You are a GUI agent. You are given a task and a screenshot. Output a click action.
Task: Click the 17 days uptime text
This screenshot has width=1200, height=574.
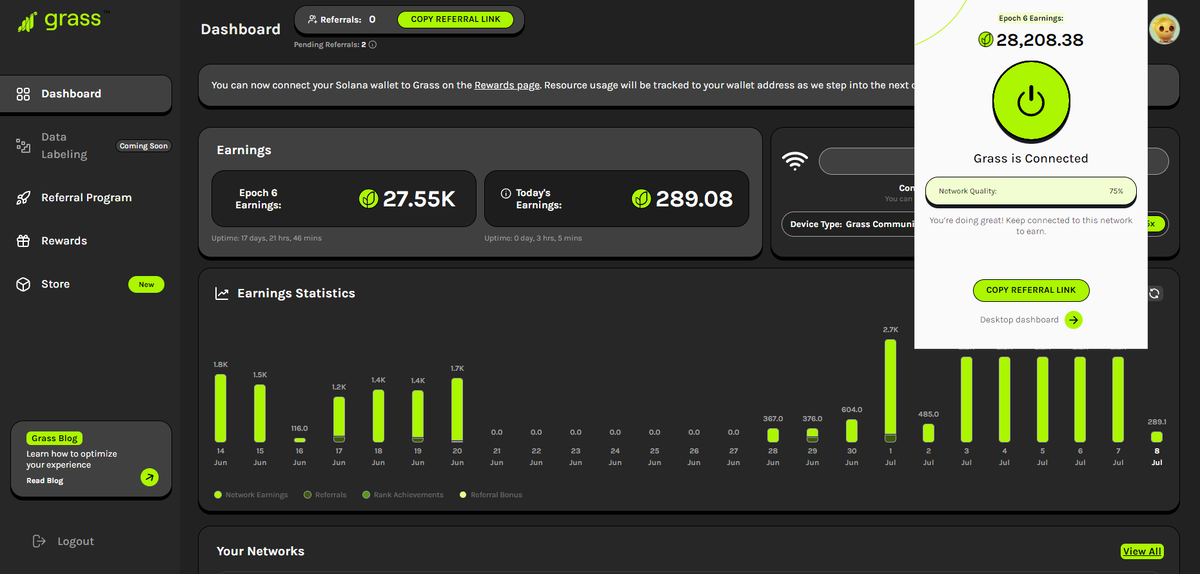267,238
